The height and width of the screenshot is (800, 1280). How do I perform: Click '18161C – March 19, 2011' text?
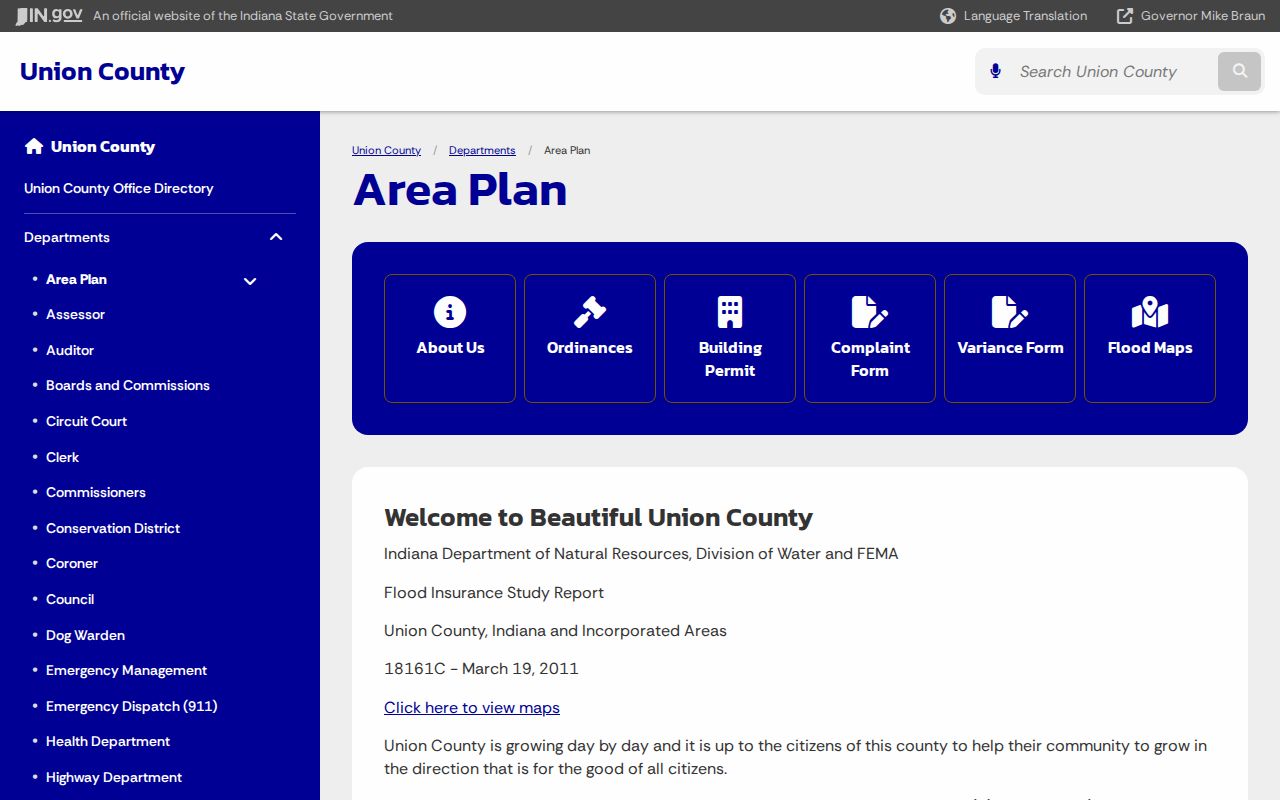pyautogui.click(x=481, y=668)
